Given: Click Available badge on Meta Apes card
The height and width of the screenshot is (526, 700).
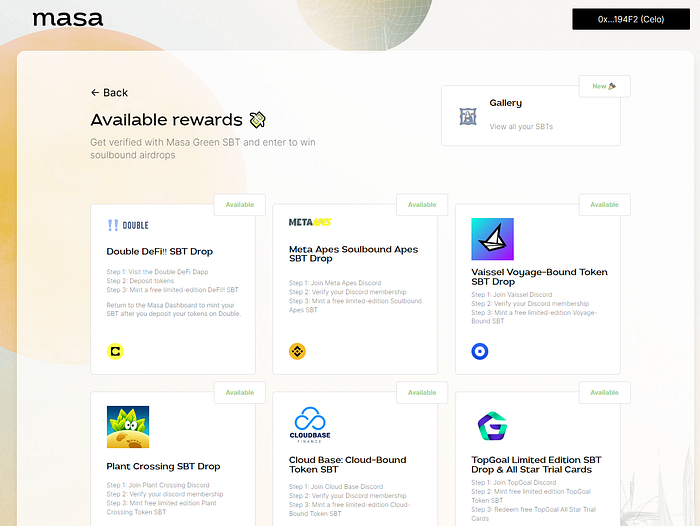Looking at the screenshot, I should [422, 205].
